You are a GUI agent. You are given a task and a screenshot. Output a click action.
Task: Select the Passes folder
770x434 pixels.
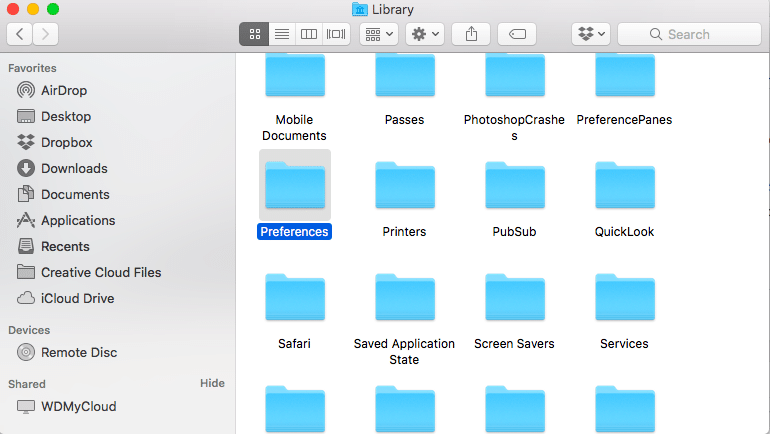point(405,76)
